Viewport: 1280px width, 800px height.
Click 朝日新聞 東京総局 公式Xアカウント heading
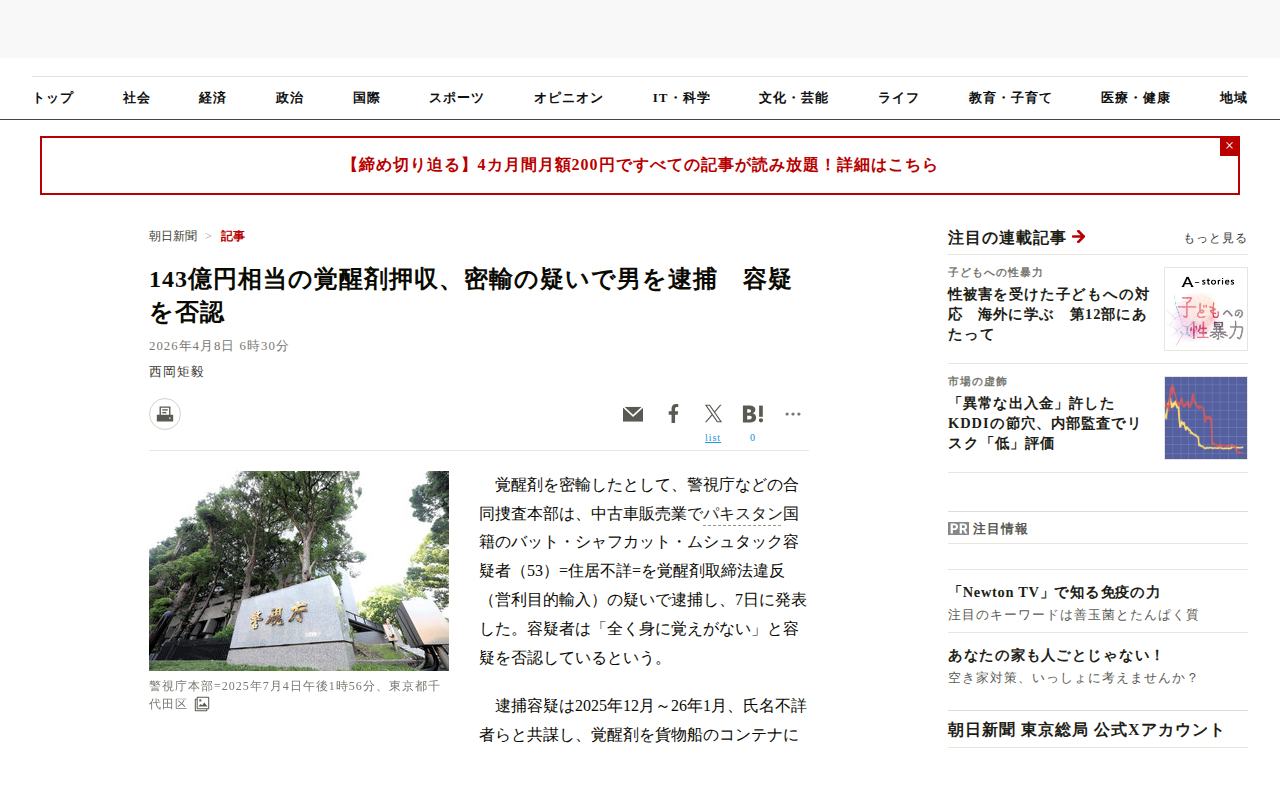click(1086, 729)
